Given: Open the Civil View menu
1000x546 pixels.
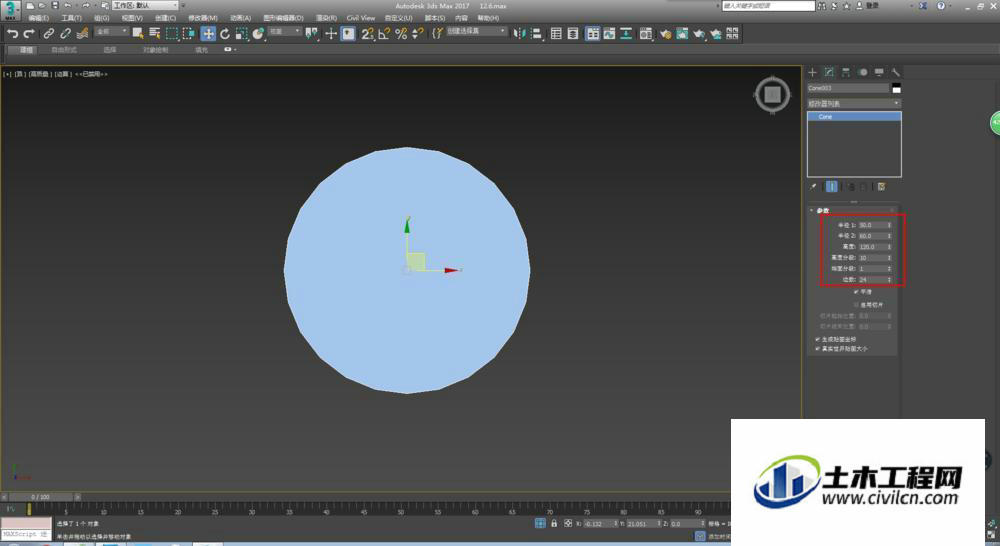Looking at the screenshot, I should point(361,18).
